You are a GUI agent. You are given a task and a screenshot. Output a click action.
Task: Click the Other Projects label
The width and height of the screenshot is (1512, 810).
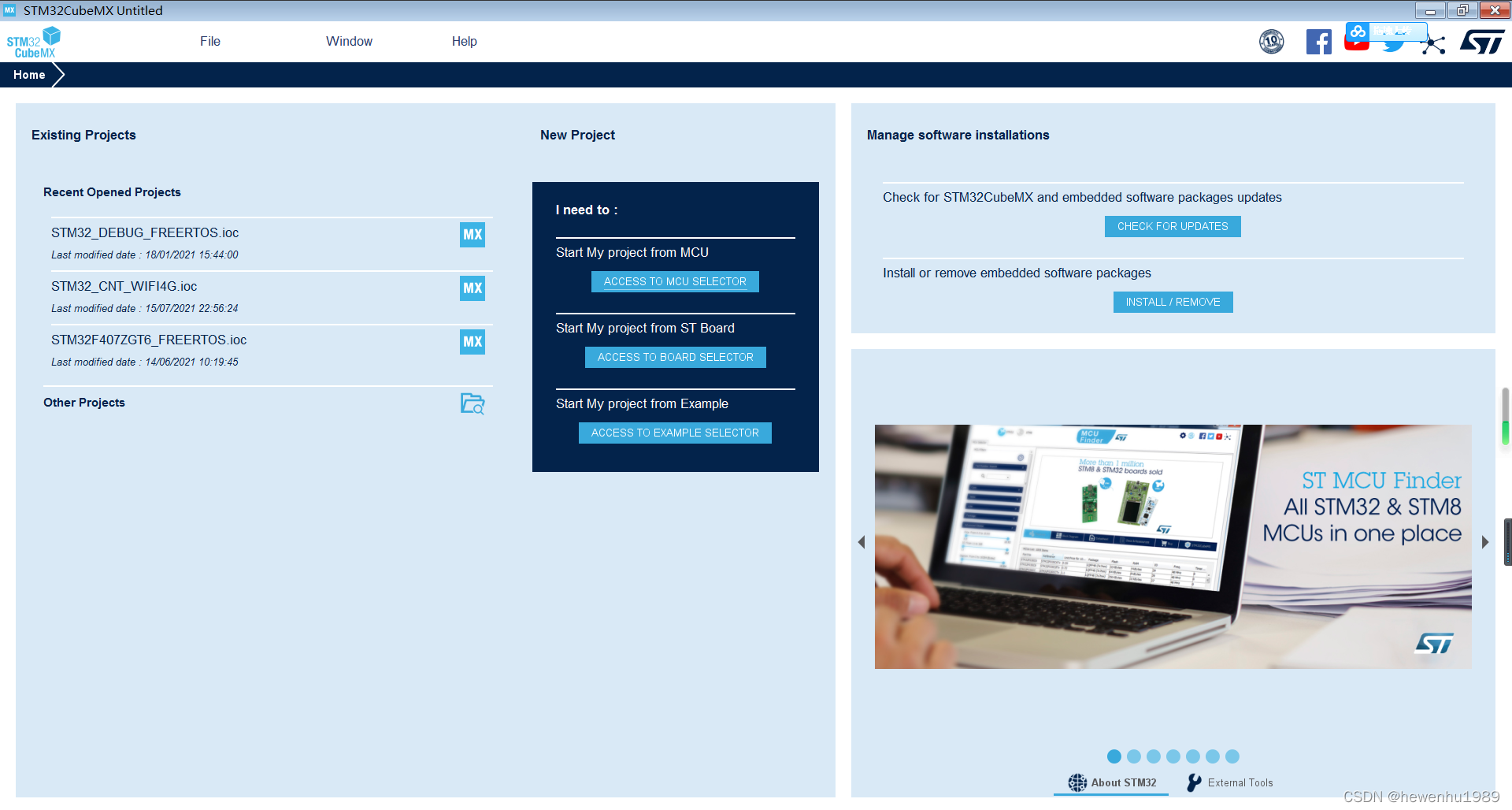[x=84, y=403]
